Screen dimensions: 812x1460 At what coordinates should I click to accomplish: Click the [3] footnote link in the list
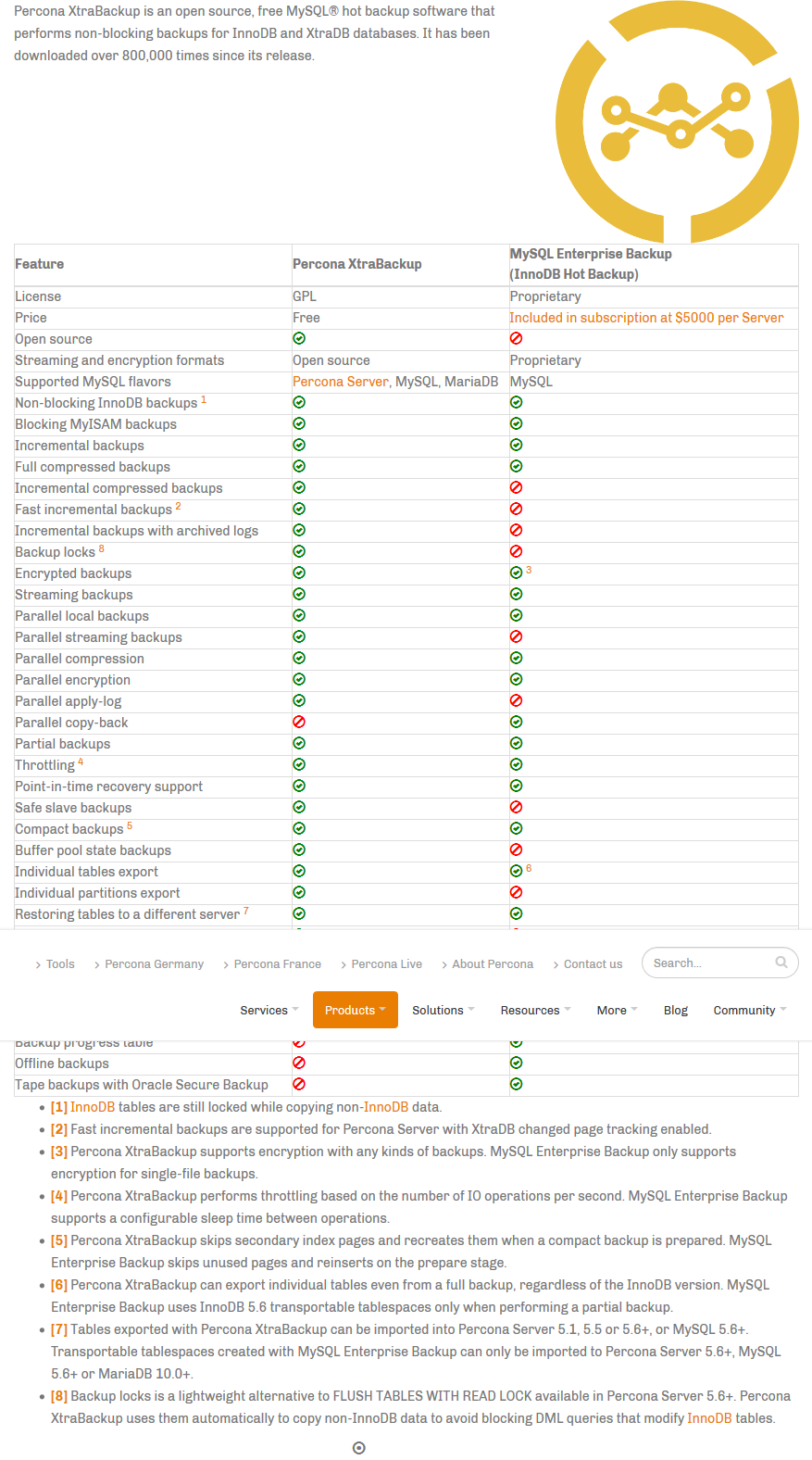(59, 1152)
